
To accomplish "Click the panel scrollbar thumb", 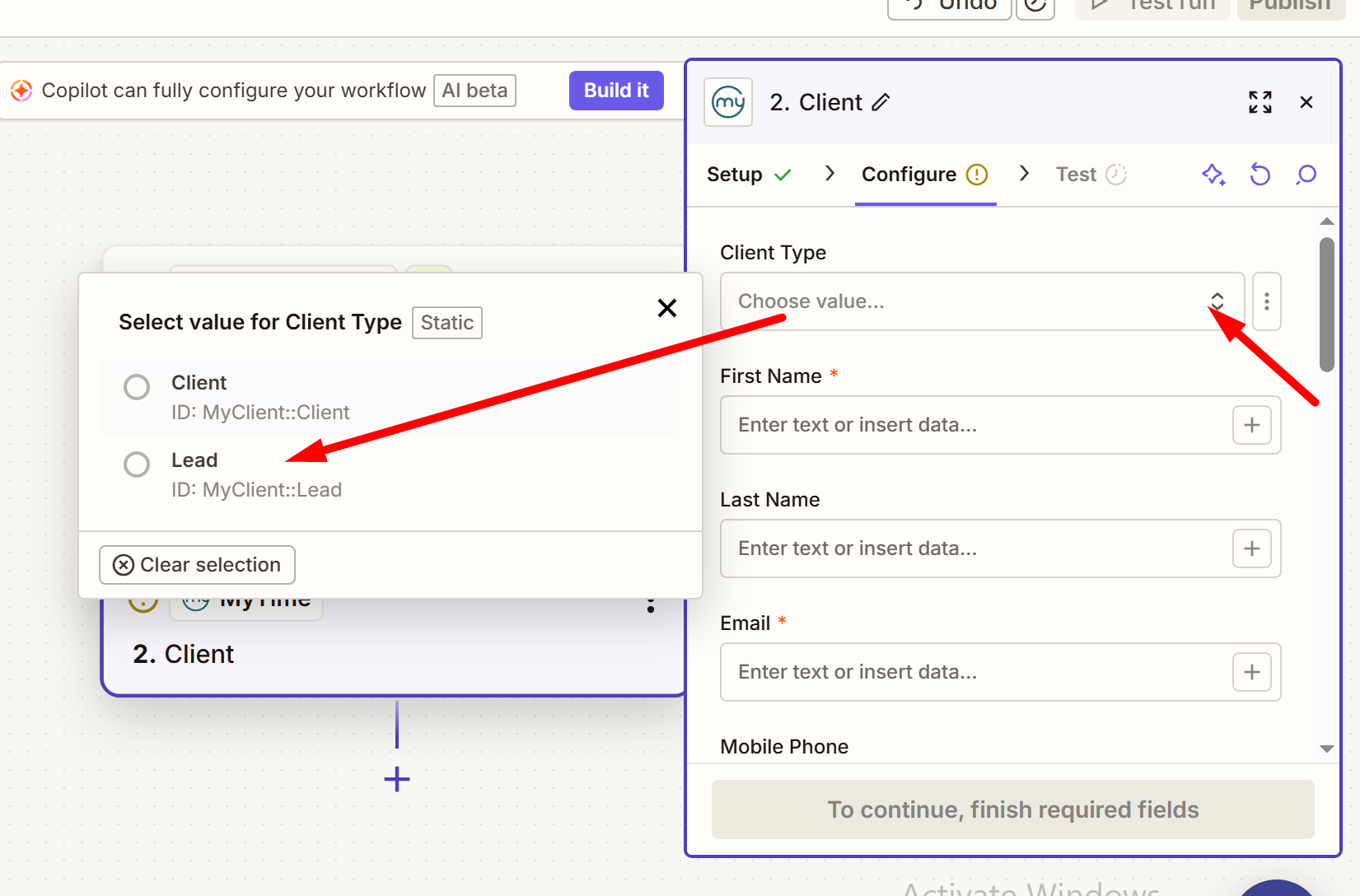I will [x=1326, y=305].
